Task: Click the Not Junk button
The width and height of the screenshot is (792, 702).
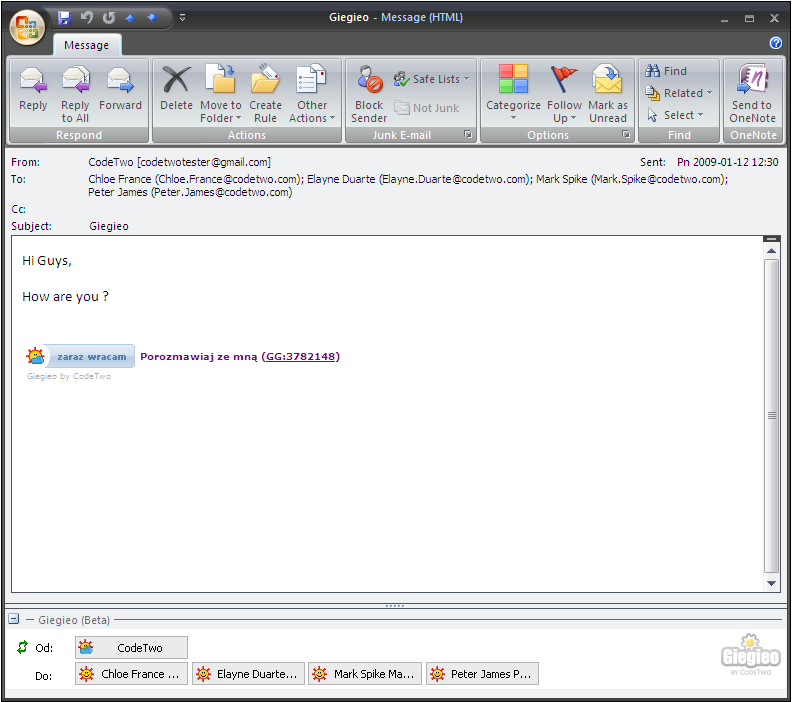Action: click(427, 108)
